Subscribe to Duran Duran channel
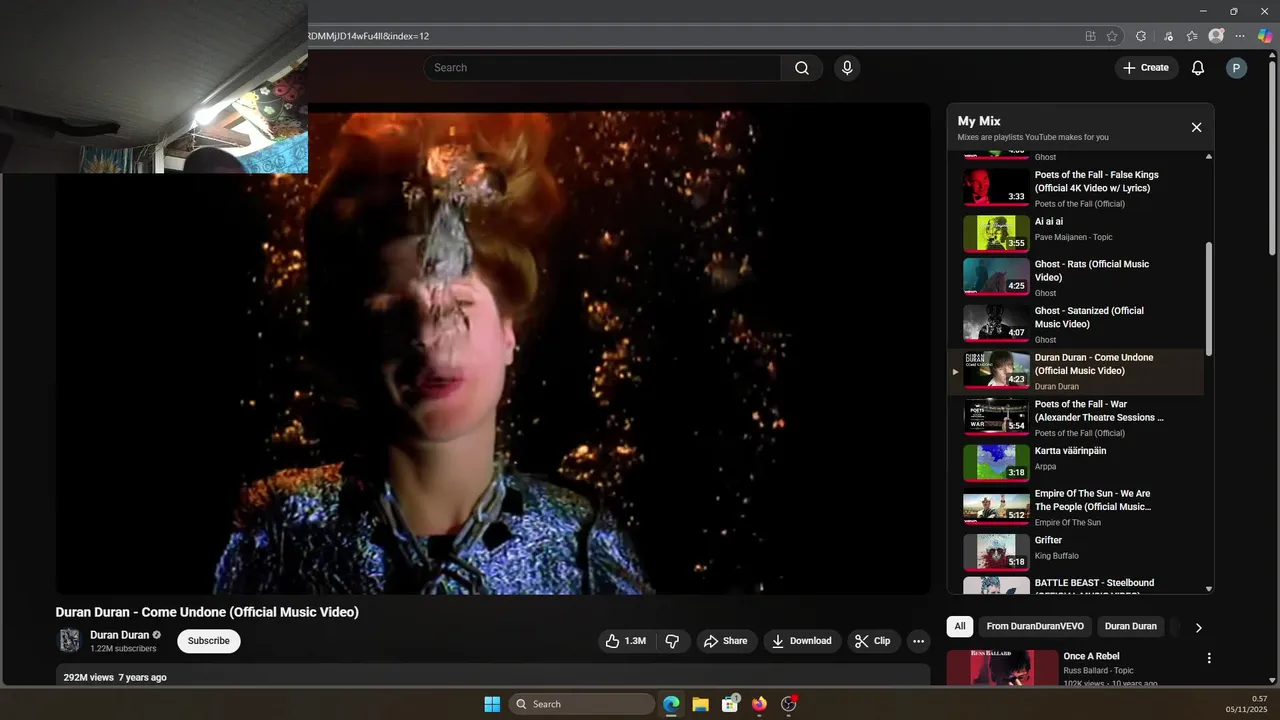 coord(209,641)
